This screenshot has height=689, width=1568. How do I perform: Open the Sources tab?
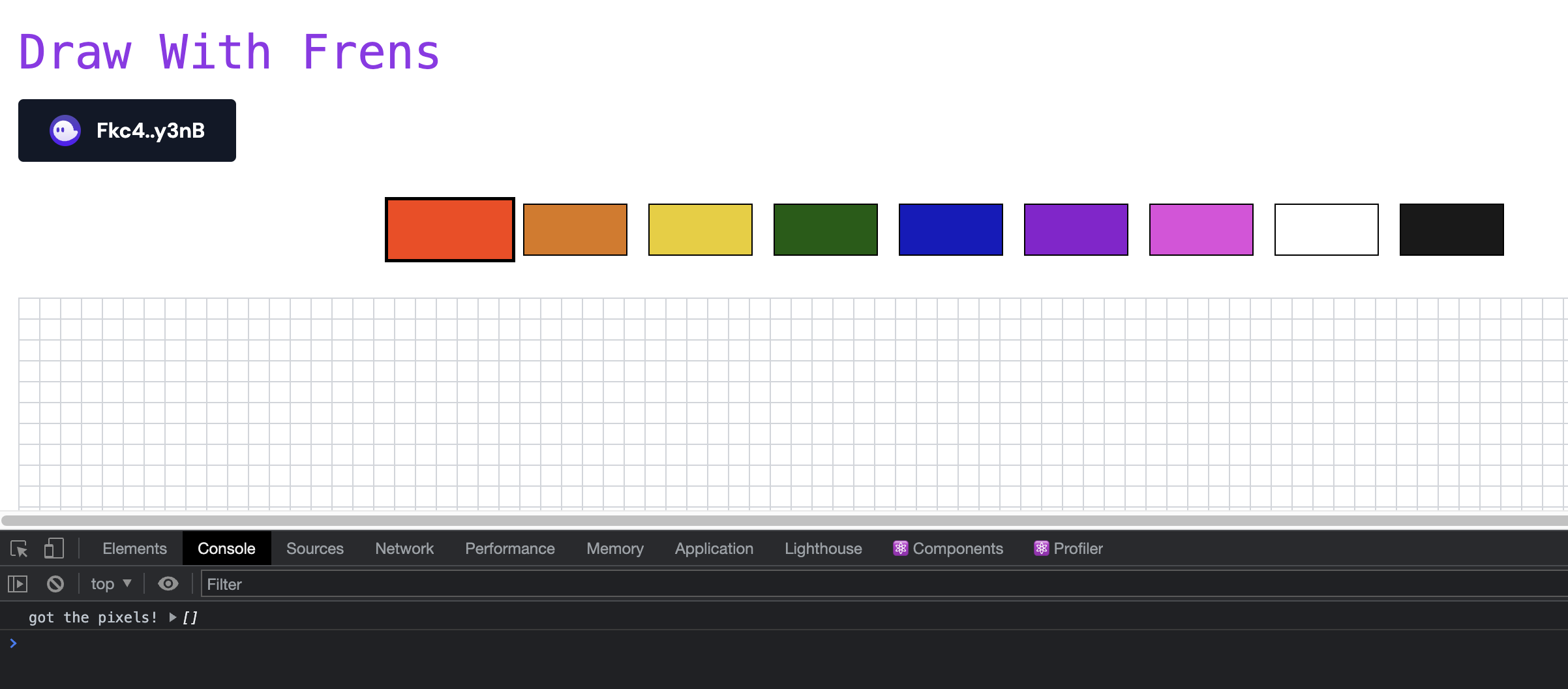[x=315, y=548]
